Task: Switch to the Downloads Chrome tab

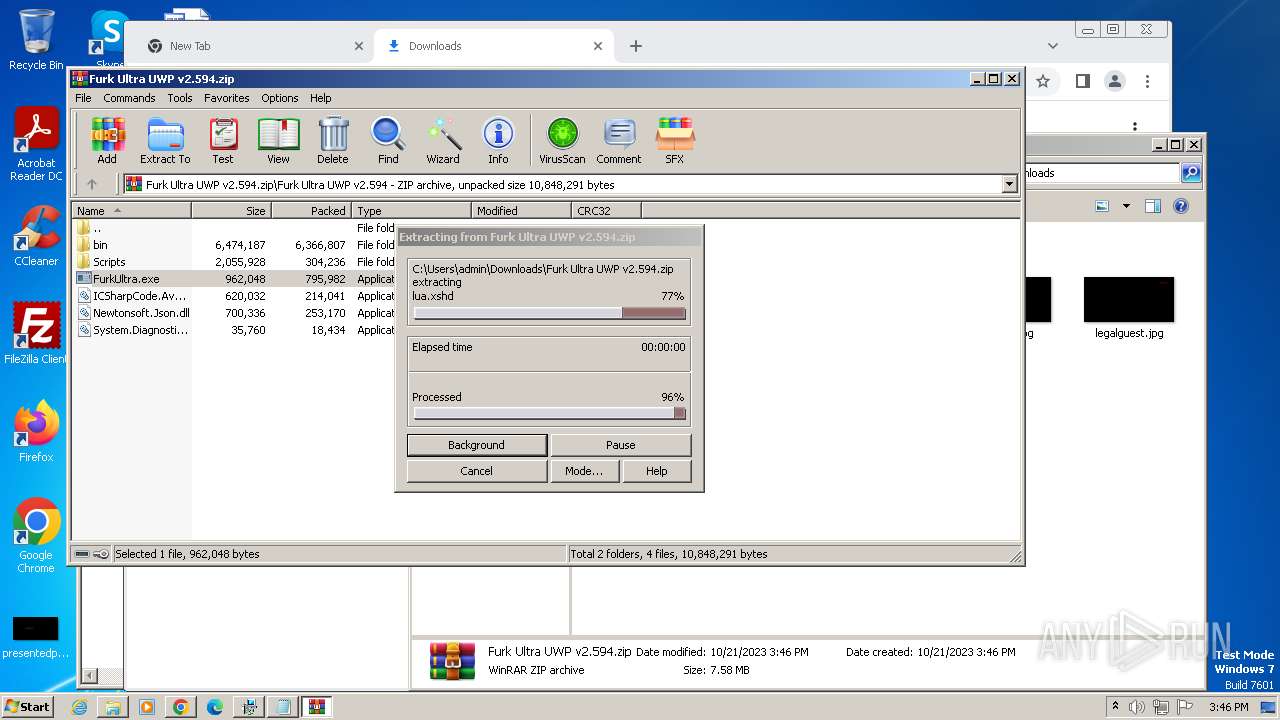Action: point(494,46)
